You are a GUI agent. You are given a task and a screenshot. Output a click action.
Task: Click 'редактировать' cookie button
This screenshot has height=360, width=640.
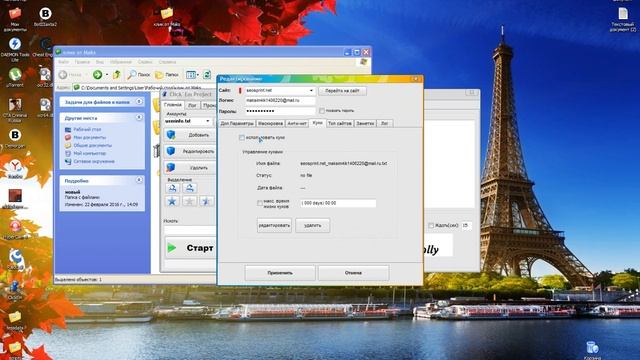point(274,225)
